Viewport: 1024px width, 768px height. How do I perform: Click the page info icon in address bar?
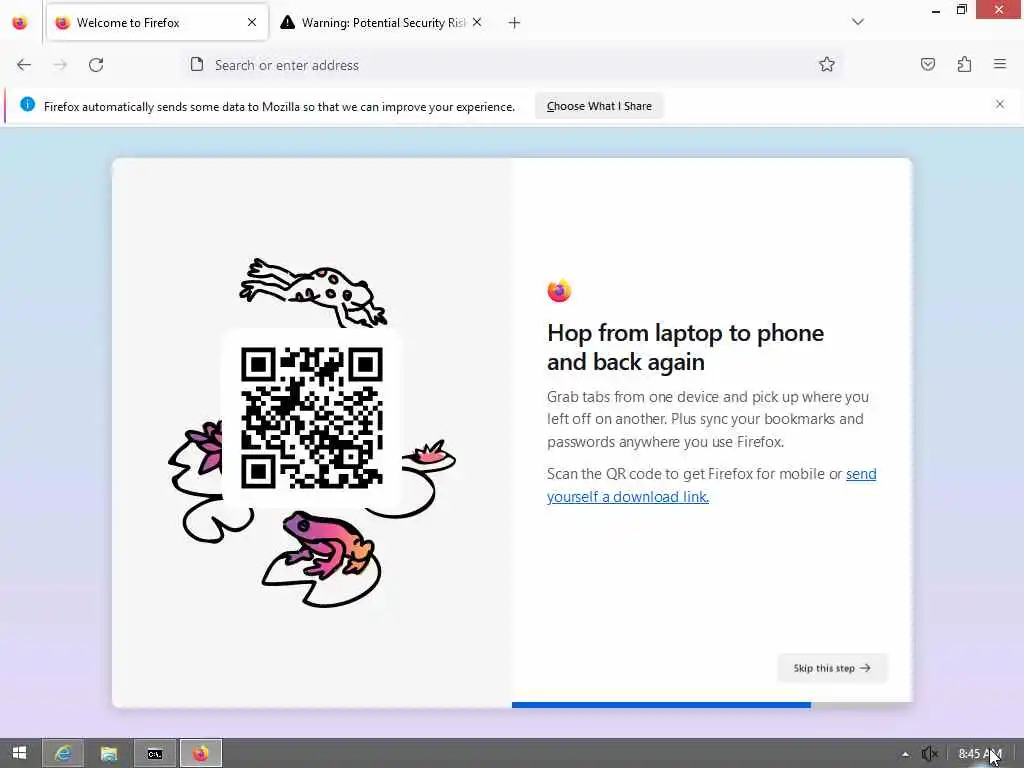point(197,64)
